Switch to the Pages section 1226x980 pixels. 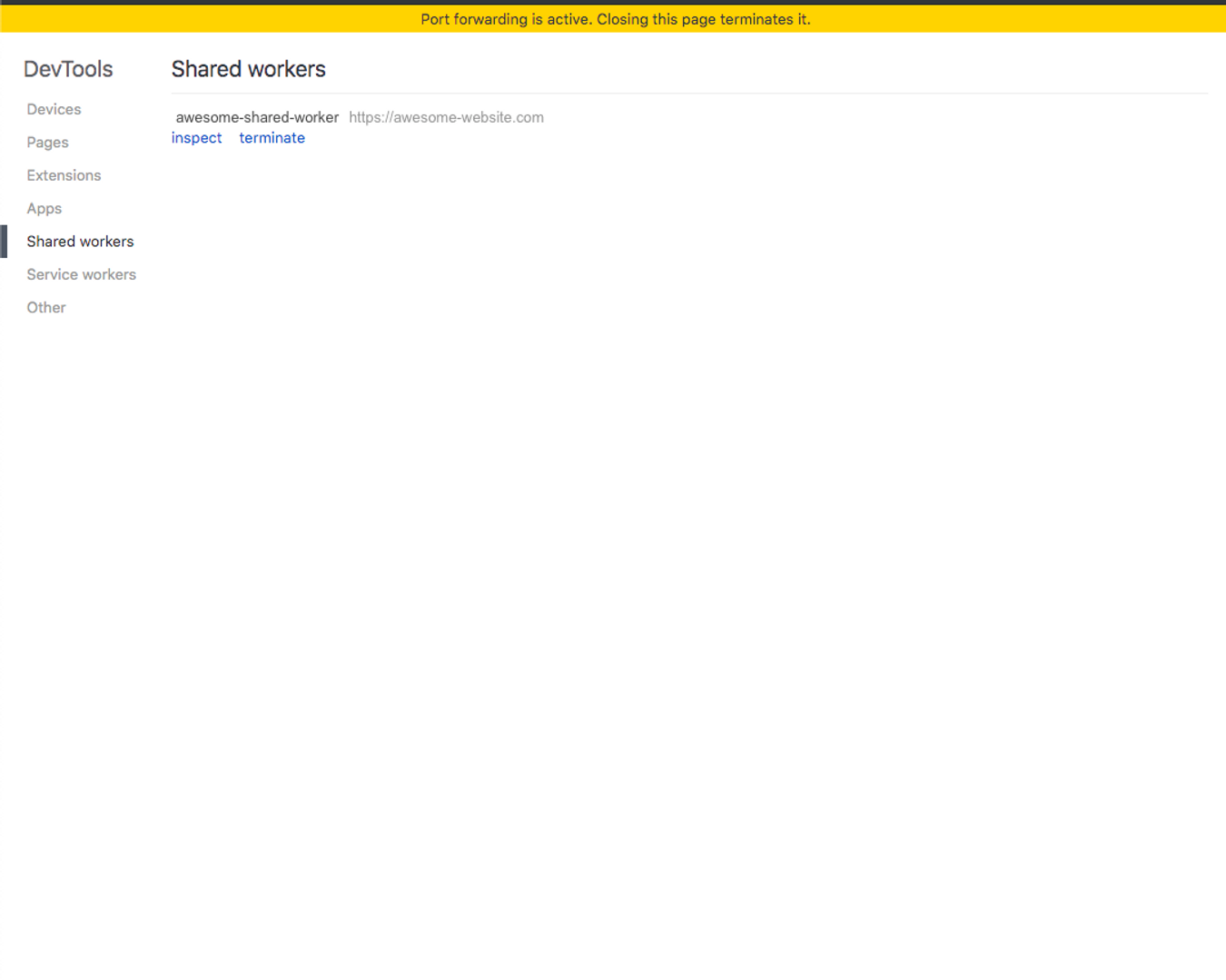pyautogui.click(x=47, y=143)
